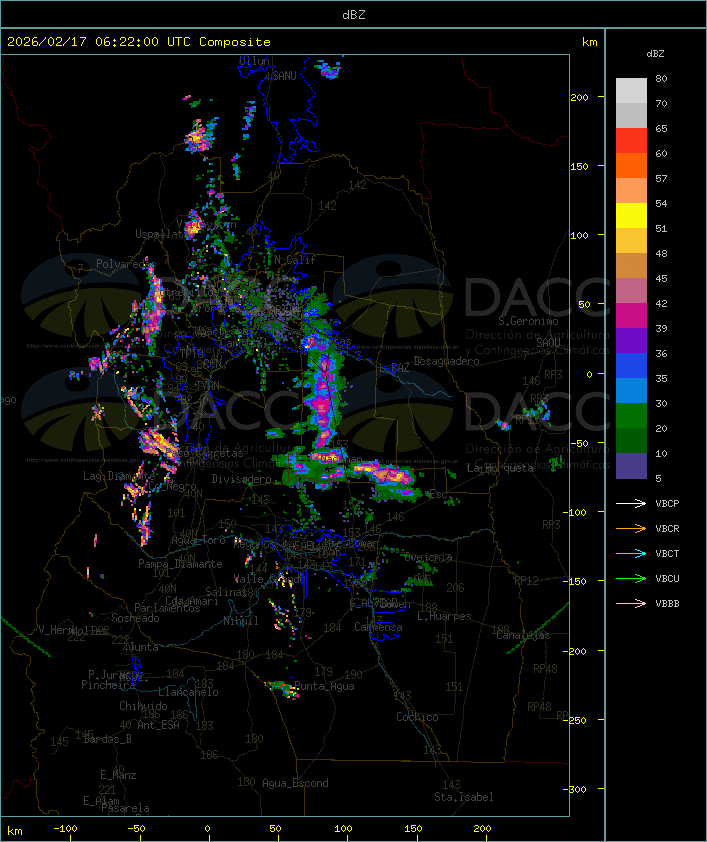This screenshot has width=707, height=842.
Task: Select the dark orange 57–60 dBZ swatch
Action: [631, 165]
